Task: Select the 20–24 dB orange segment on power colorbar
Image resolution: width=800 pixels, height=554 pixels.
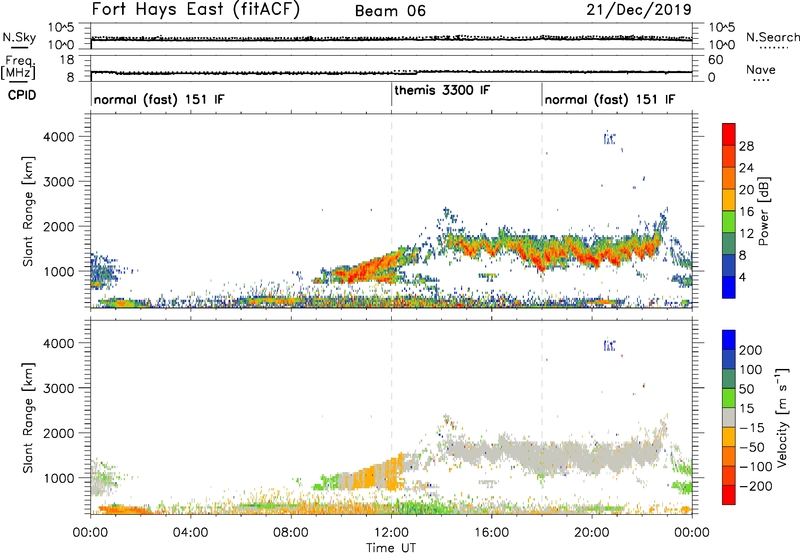Action: coord(729,178)
